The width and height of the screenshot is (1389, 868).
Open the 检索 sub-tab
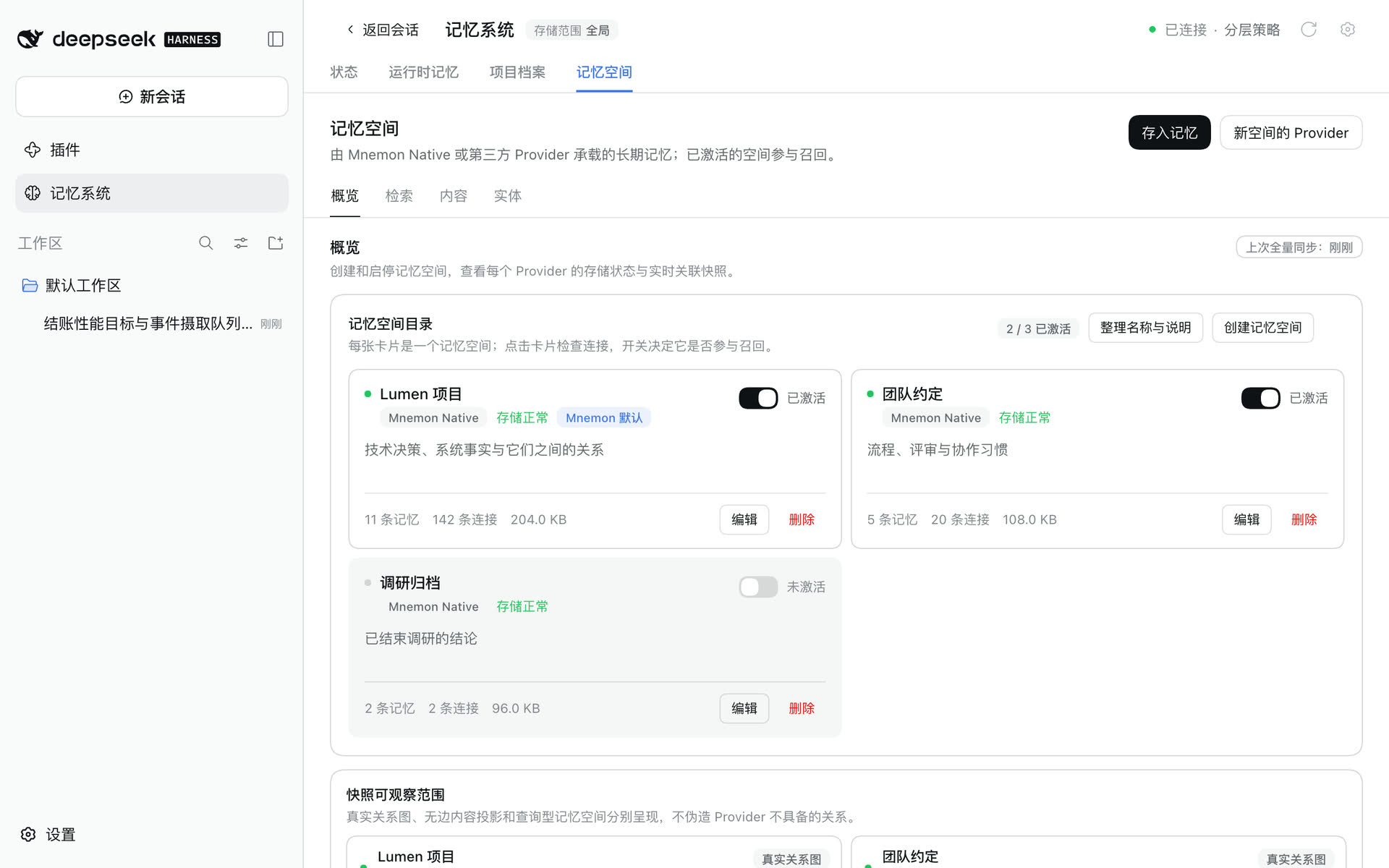(399, 196)
